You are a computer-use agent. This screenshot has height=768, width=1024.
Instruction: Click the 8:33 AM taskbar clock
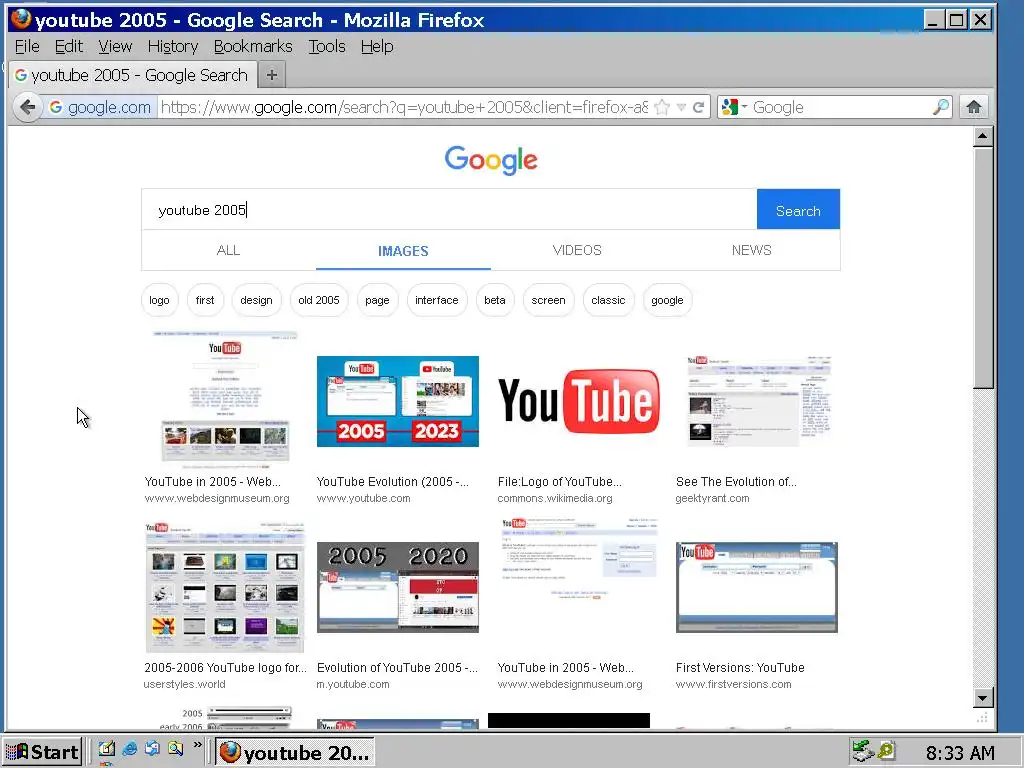(960, 753)
